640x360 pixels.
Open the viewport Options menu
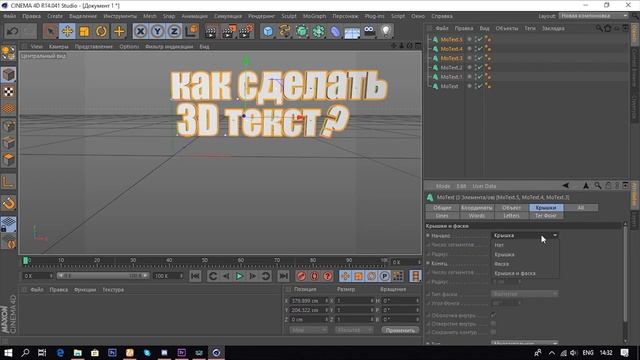(129, 47)
